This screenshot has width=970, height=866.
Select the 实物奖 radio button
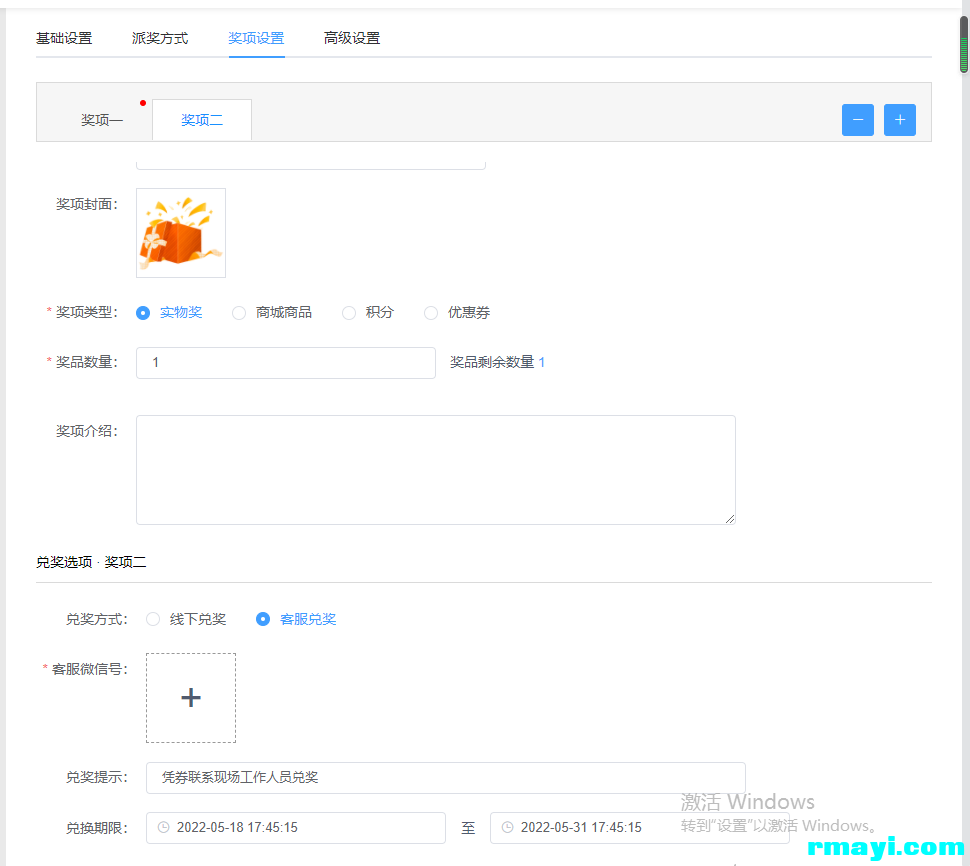click(x=143, y=313)
